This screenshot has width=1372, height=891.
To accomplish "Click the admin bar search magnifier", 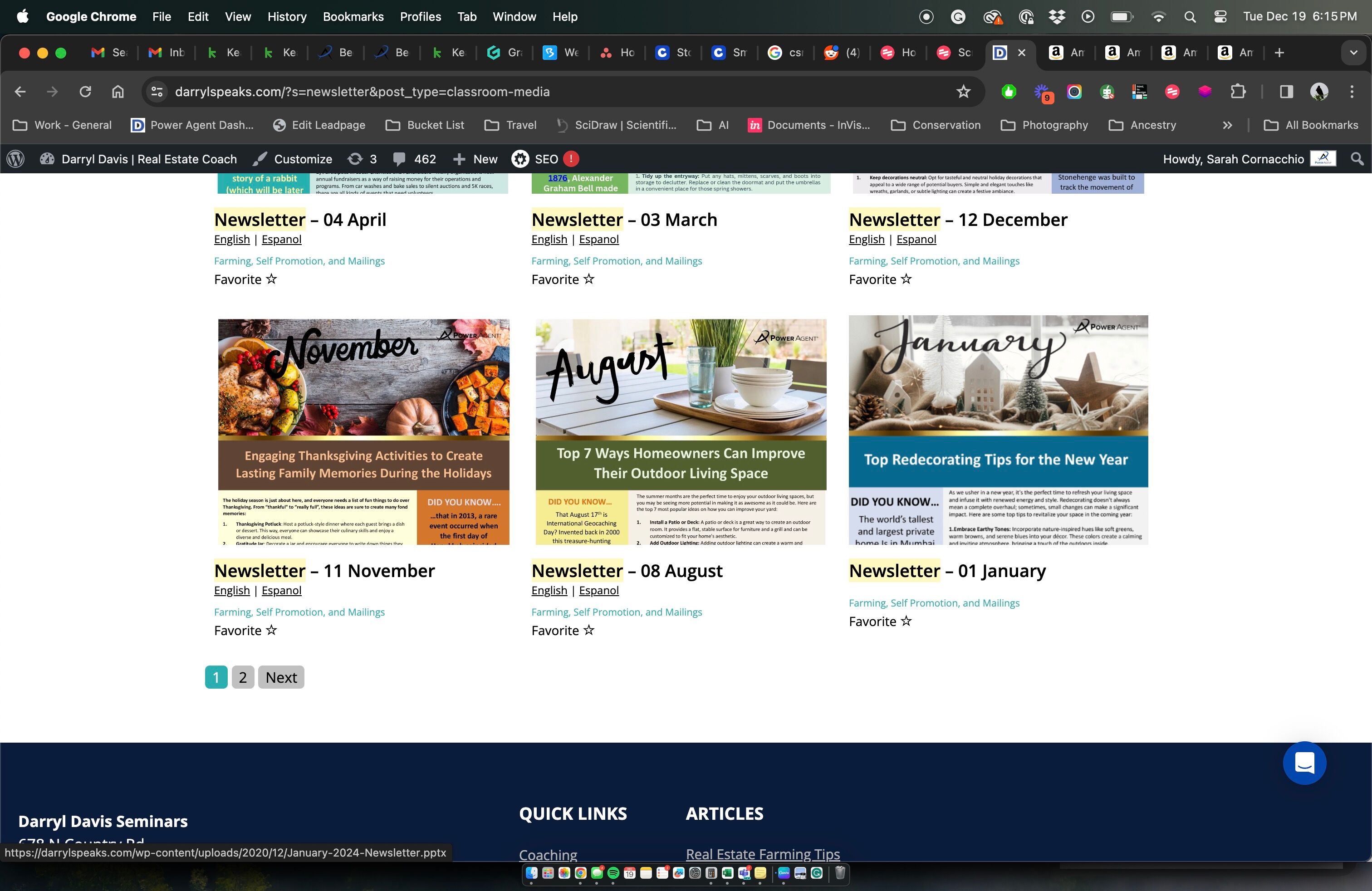I will click(x=1357, y=159).
